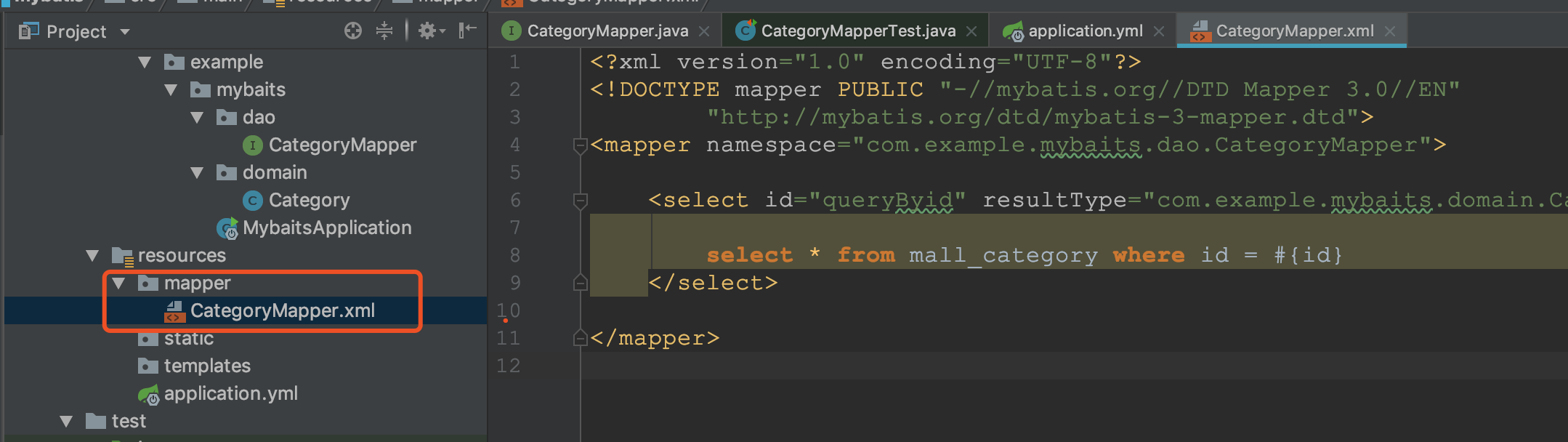Switch to the CategoryMapper.xml tab

[x=1295, y=31]
